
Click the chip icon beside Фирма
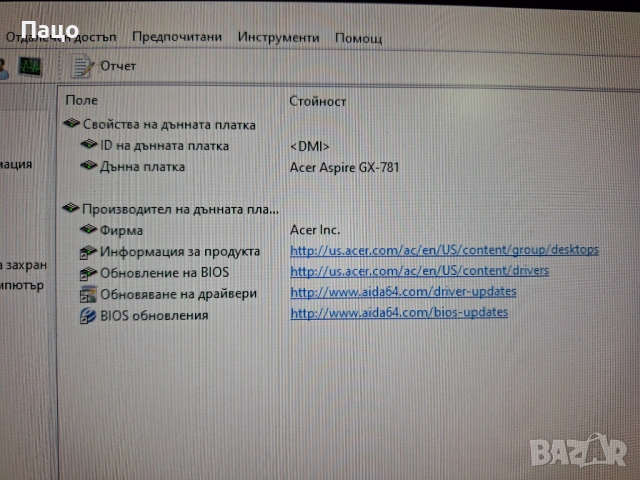point(89,229)
